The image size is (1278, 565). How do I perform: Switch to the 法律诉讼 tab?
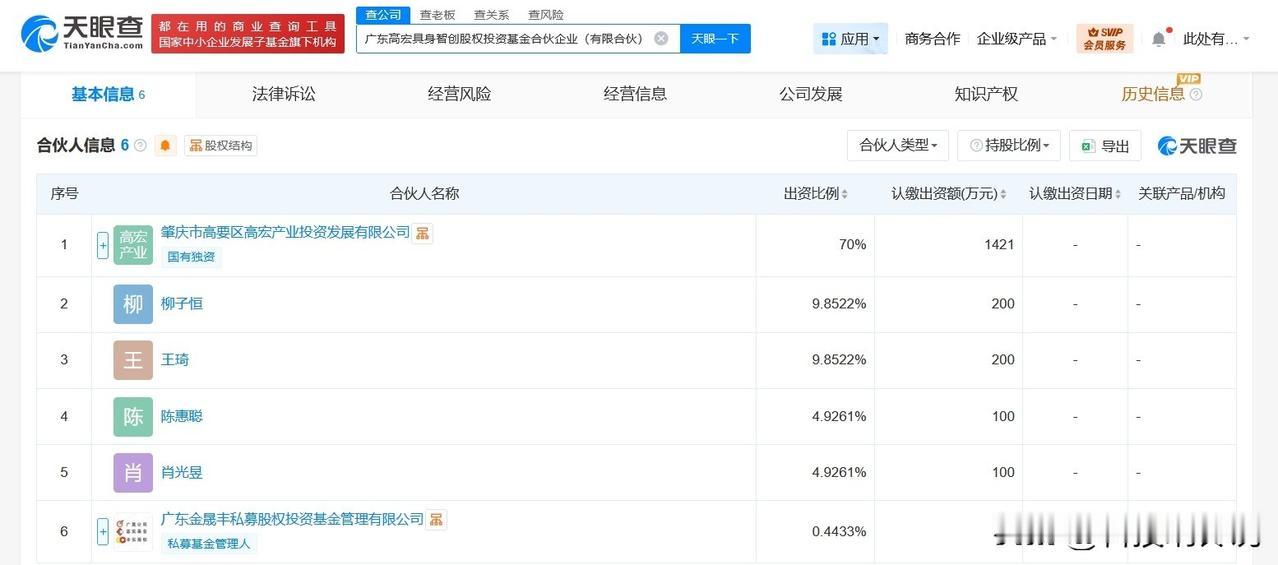click(284, 94)
